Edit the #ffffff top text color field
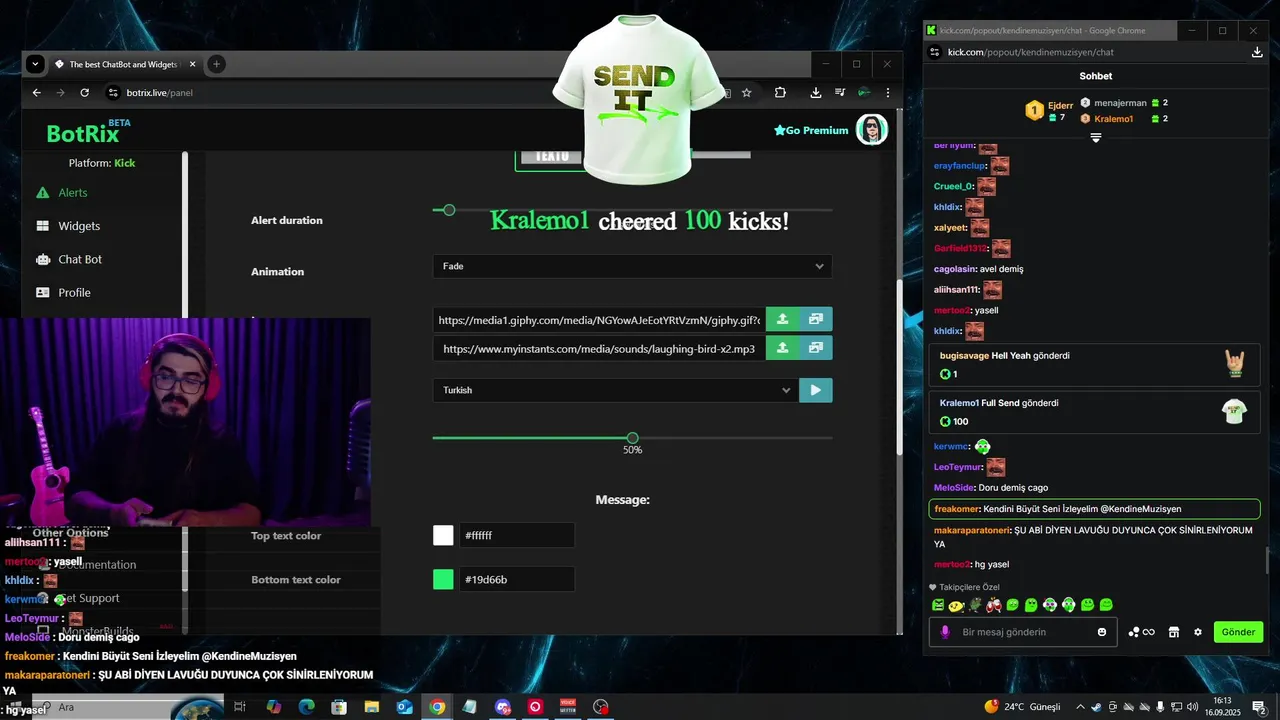This screenshot has height=720, width=1280. (517, 535)
